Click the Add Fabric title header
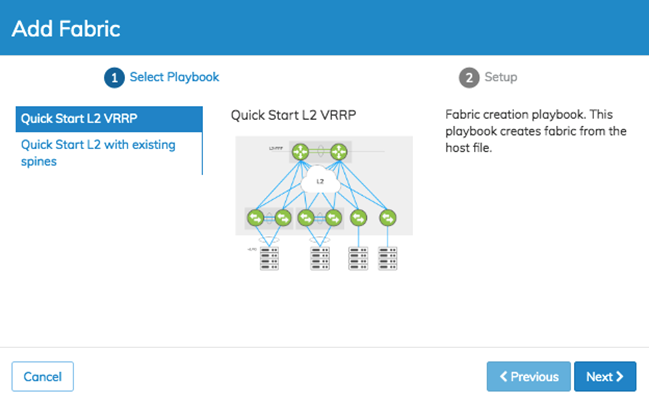 [66, 29]
